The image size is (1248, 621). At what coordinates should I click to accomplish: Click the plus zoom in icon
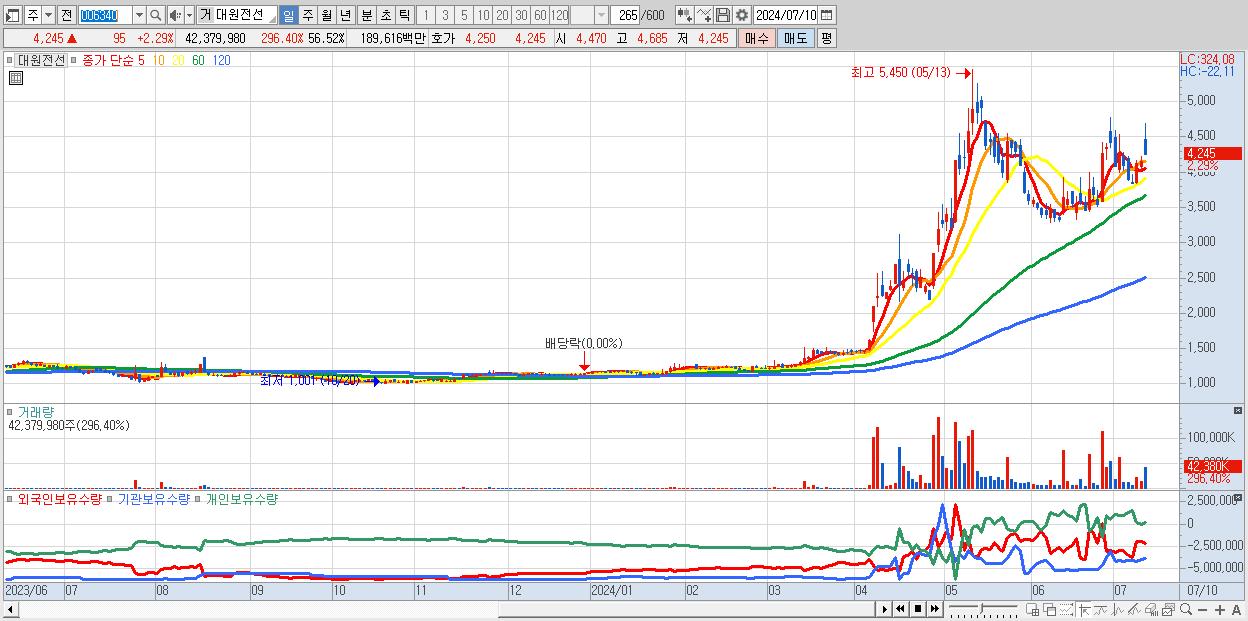pyautogui.click(x=1219, y=610)
